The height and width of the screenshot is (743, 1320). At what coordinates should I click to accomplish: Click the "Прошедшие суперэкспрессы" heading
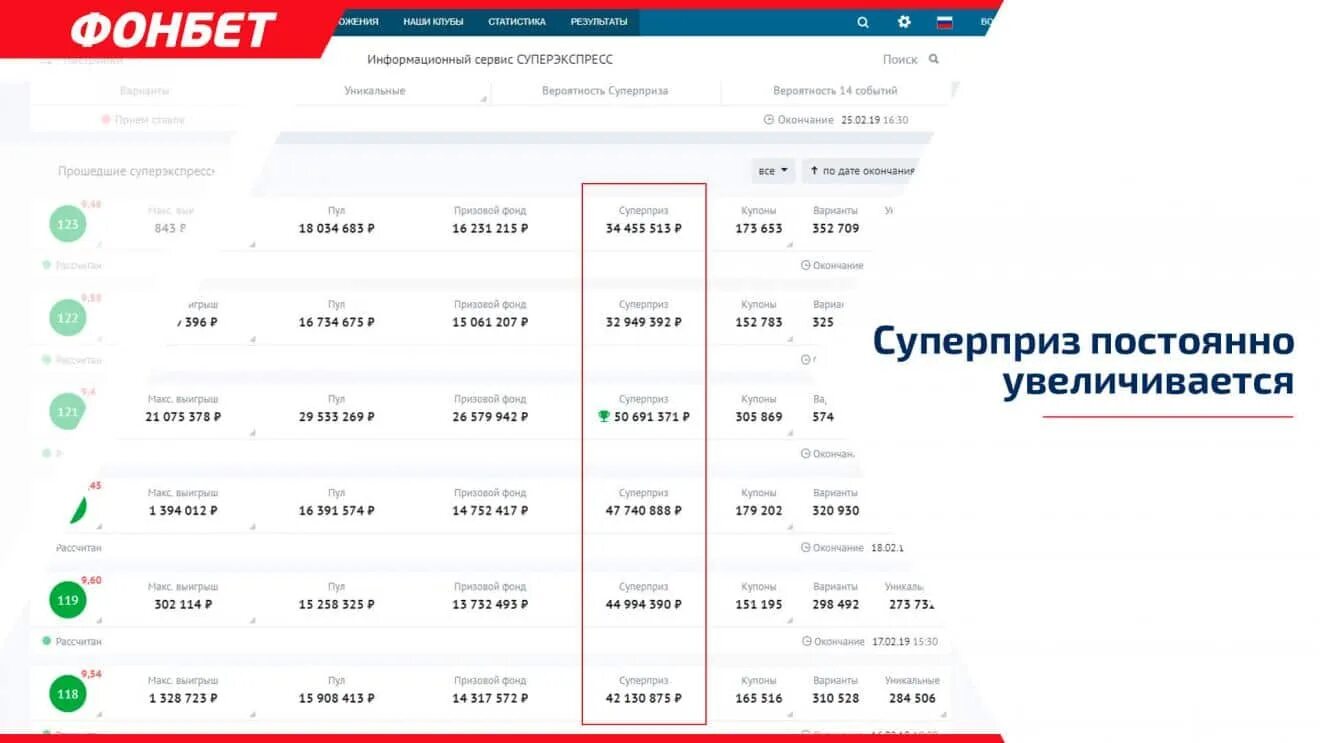136,171
